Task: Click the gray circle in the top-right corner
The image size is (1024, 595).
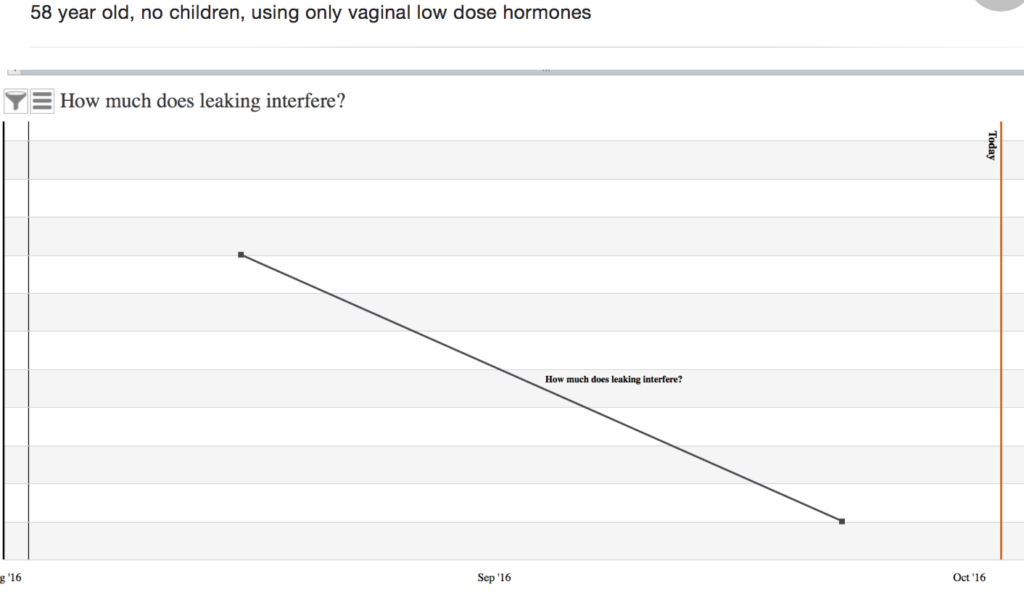Action: pos(999,5)
